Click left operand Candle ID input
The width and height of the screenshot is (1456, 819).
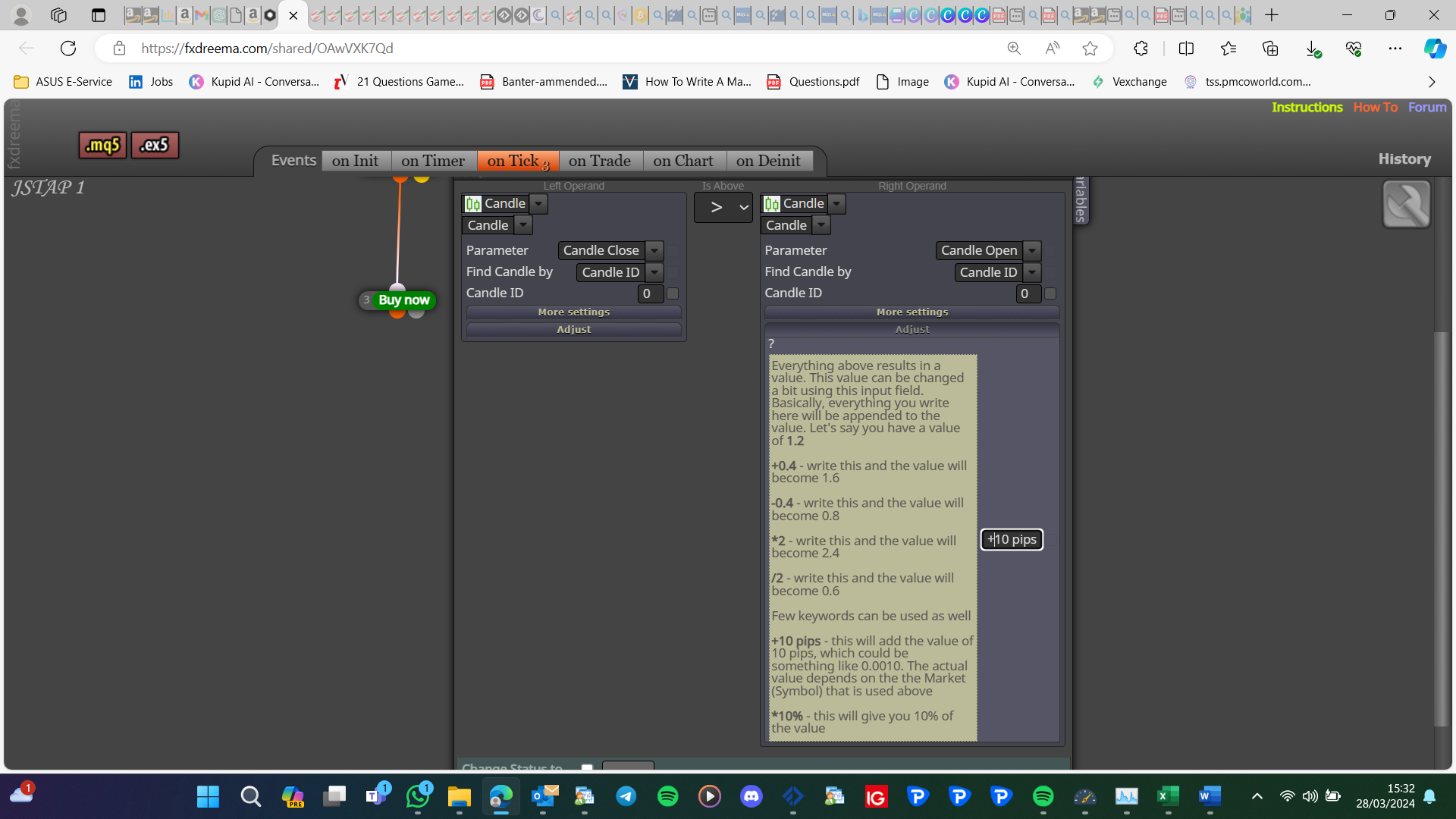(650, 293)
